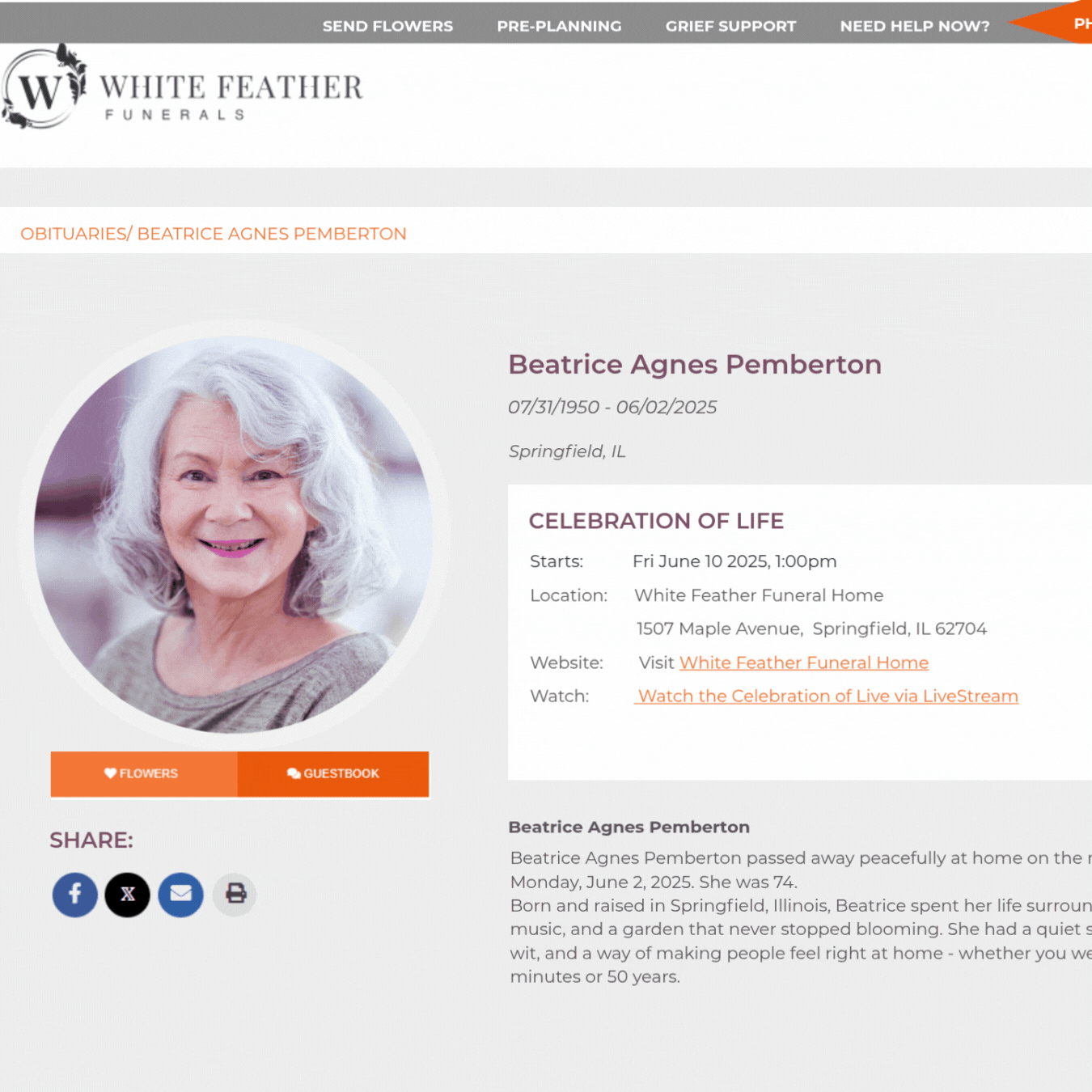Select Need Help Now? in navigation
Viewport: 1092px width, 1092px height.
(x=914, y=26)
